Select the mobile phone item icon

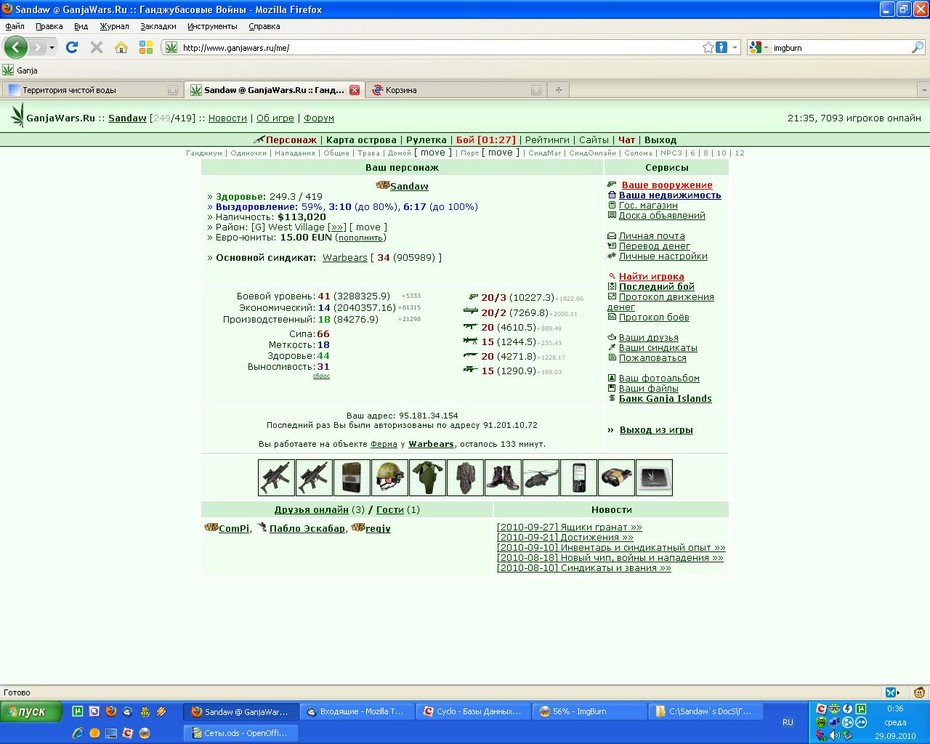pos(579,478)
